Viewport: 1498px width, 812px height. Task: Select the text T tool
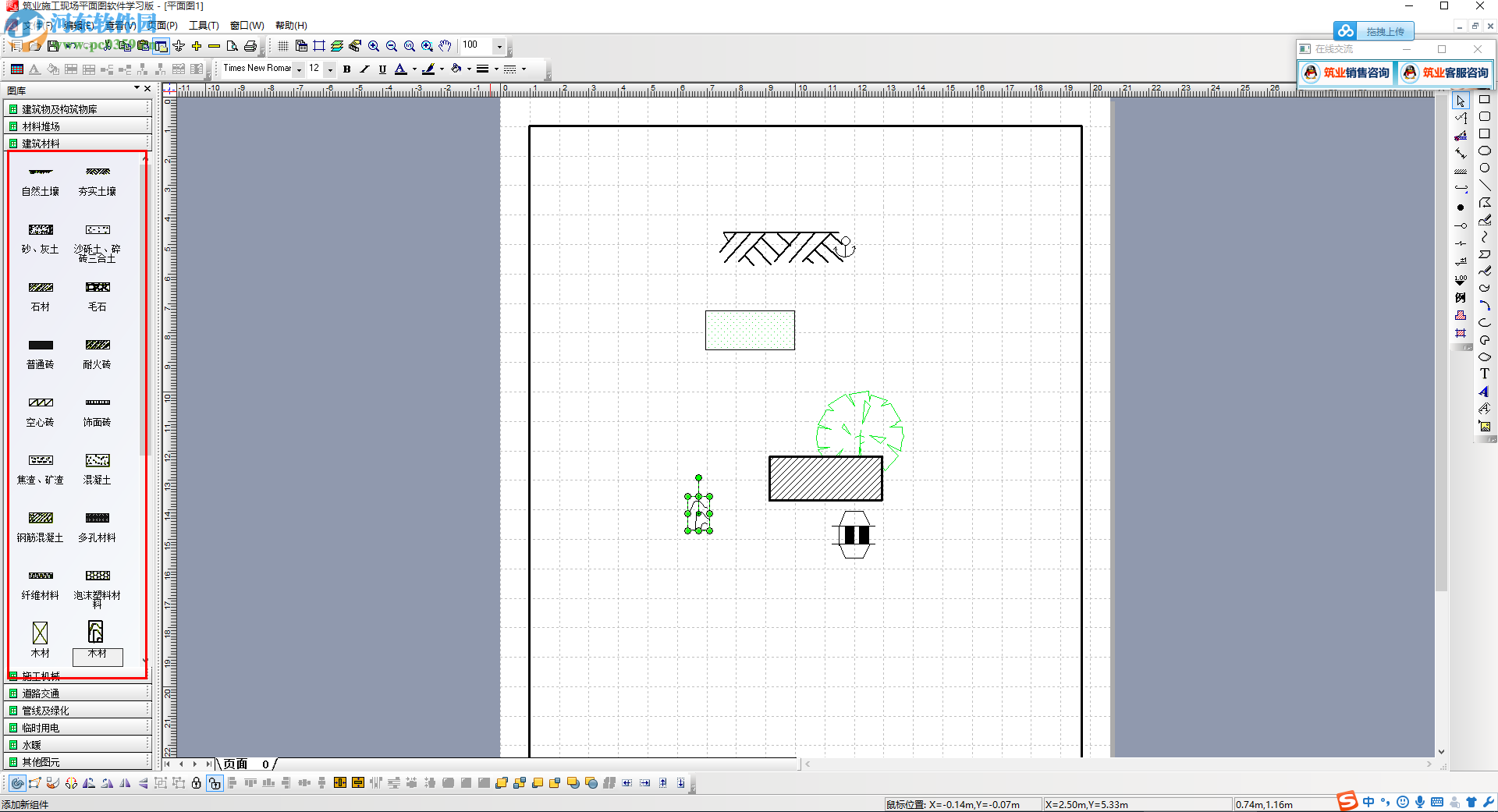1485,374
